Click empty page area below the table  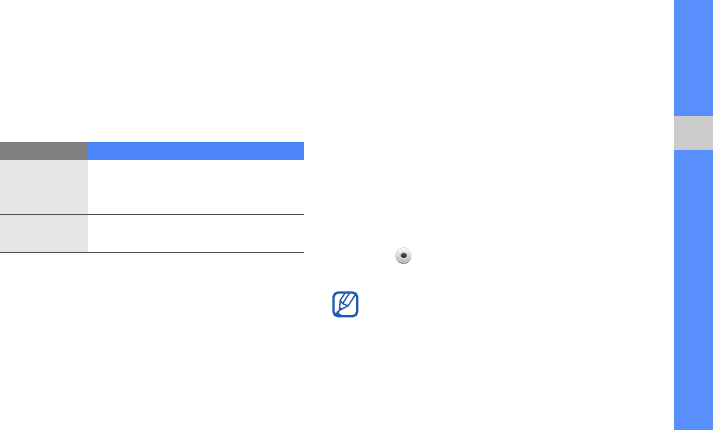(x=152, y=340)
